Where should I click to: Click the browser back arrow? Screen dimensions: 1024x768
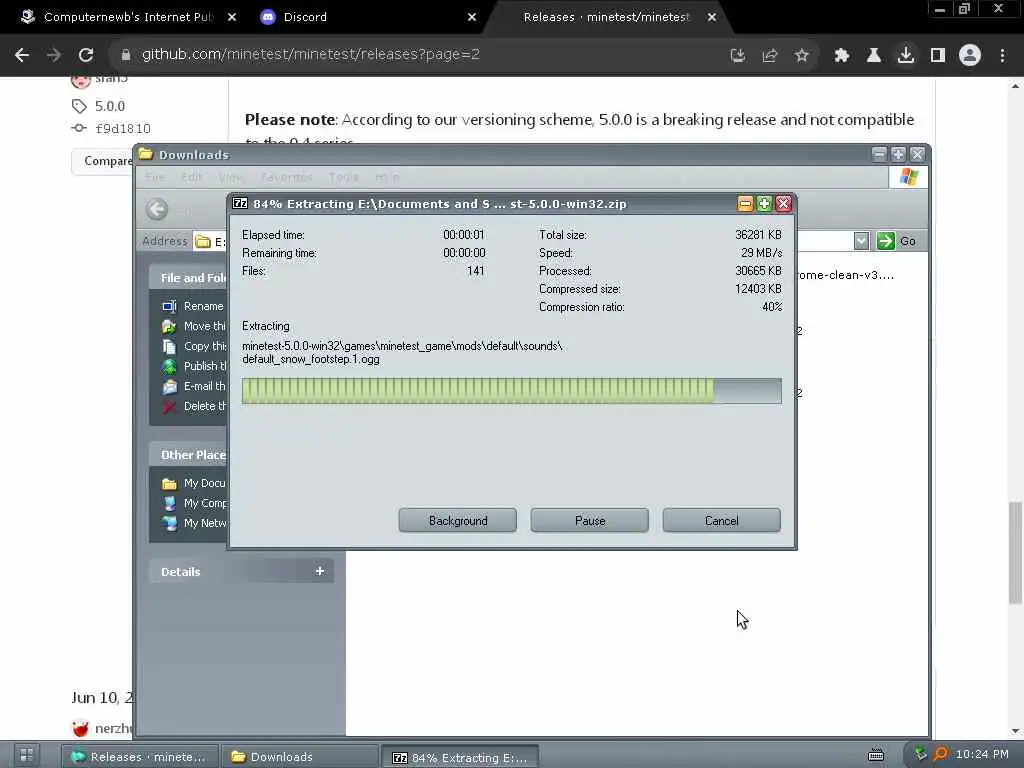pyautogui.click(x=22, y=55)
